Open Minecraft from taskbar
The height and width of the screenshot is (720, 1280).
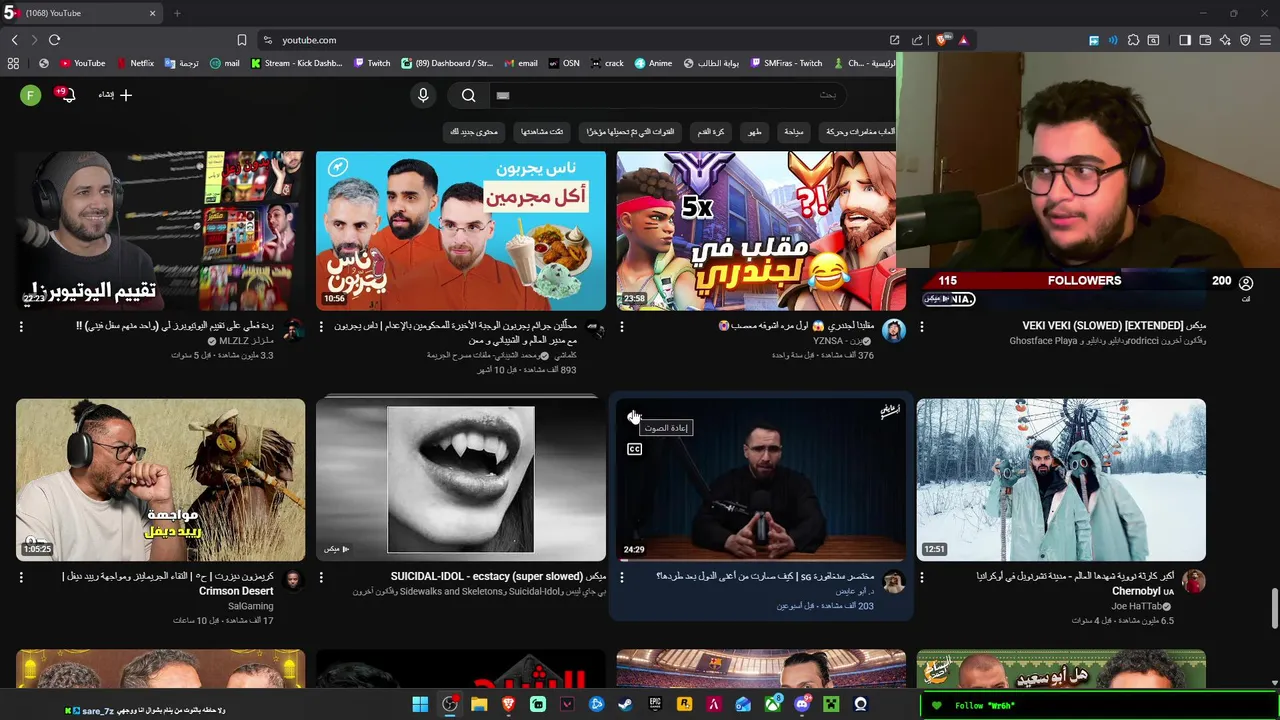830,704
